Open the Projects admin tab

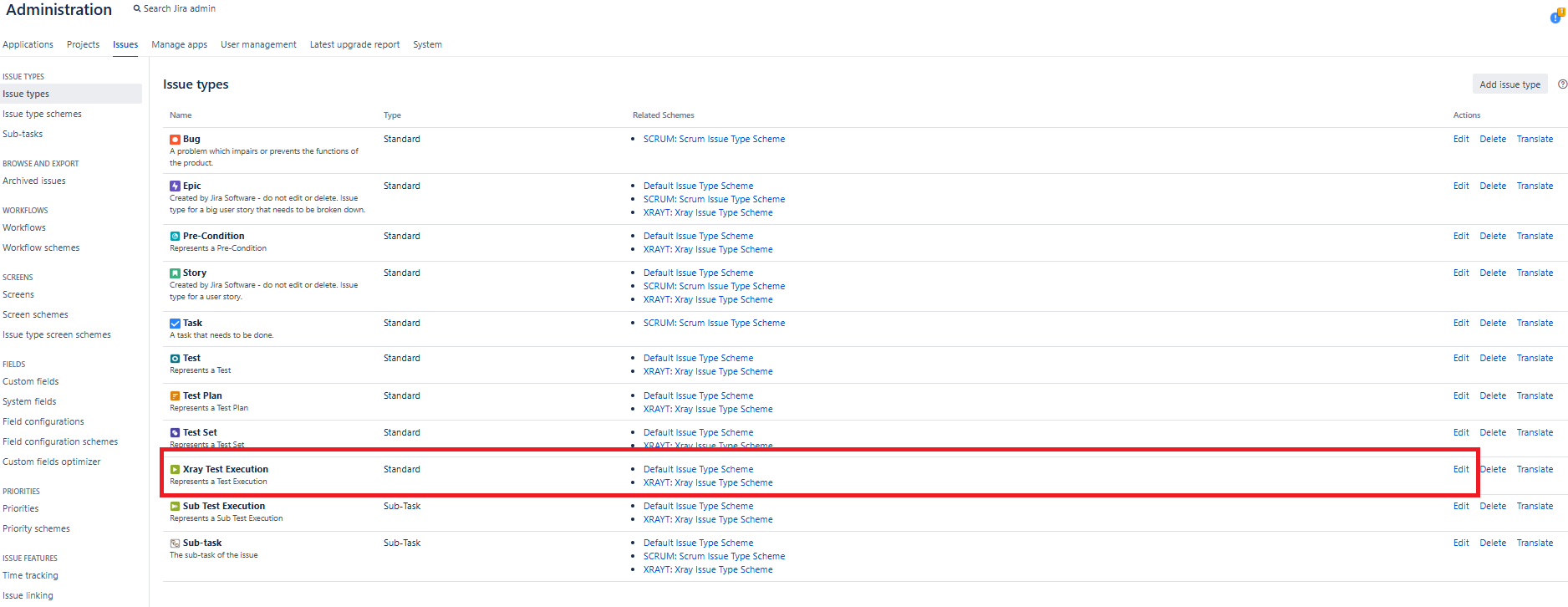pos(83,45)
